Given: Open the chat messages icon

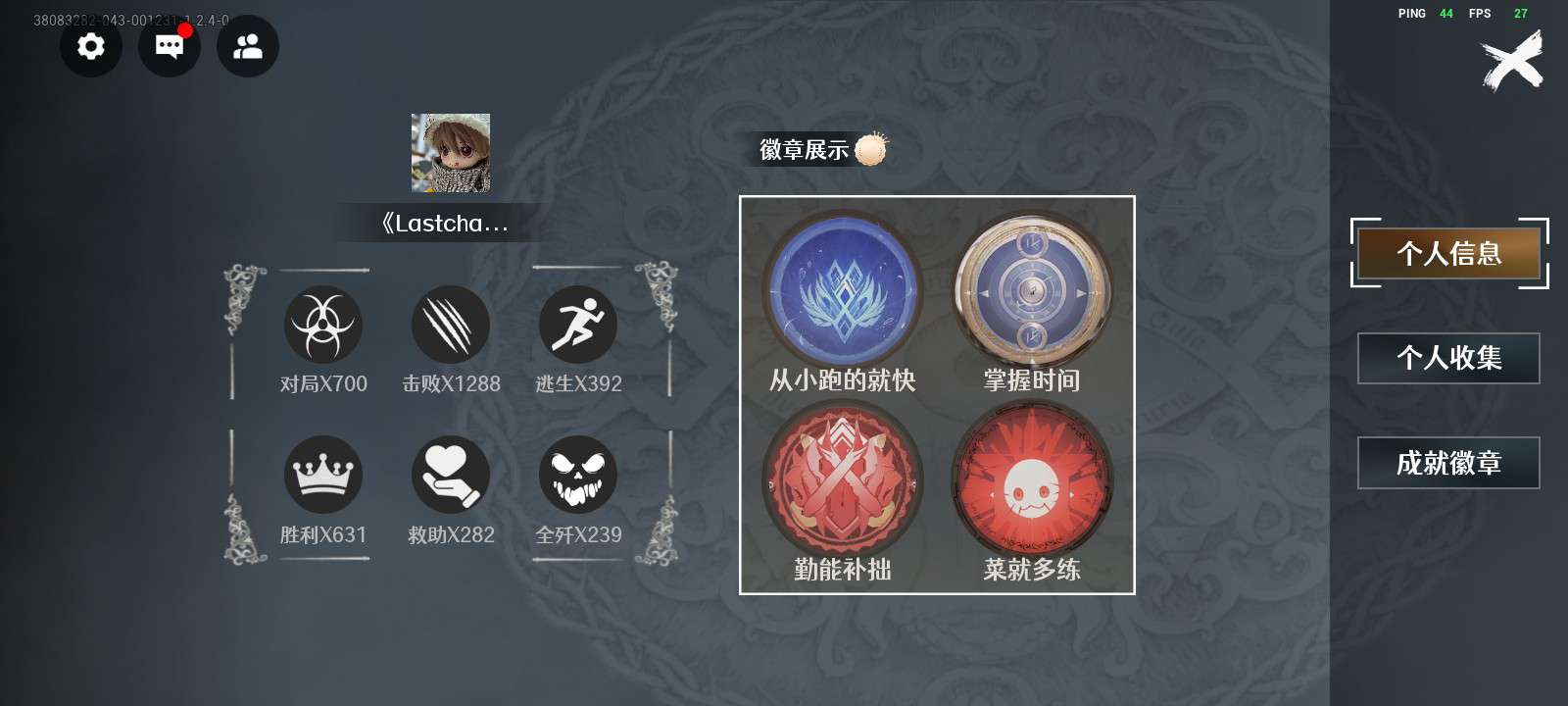Looking at the screenshot, I should 170,46.
